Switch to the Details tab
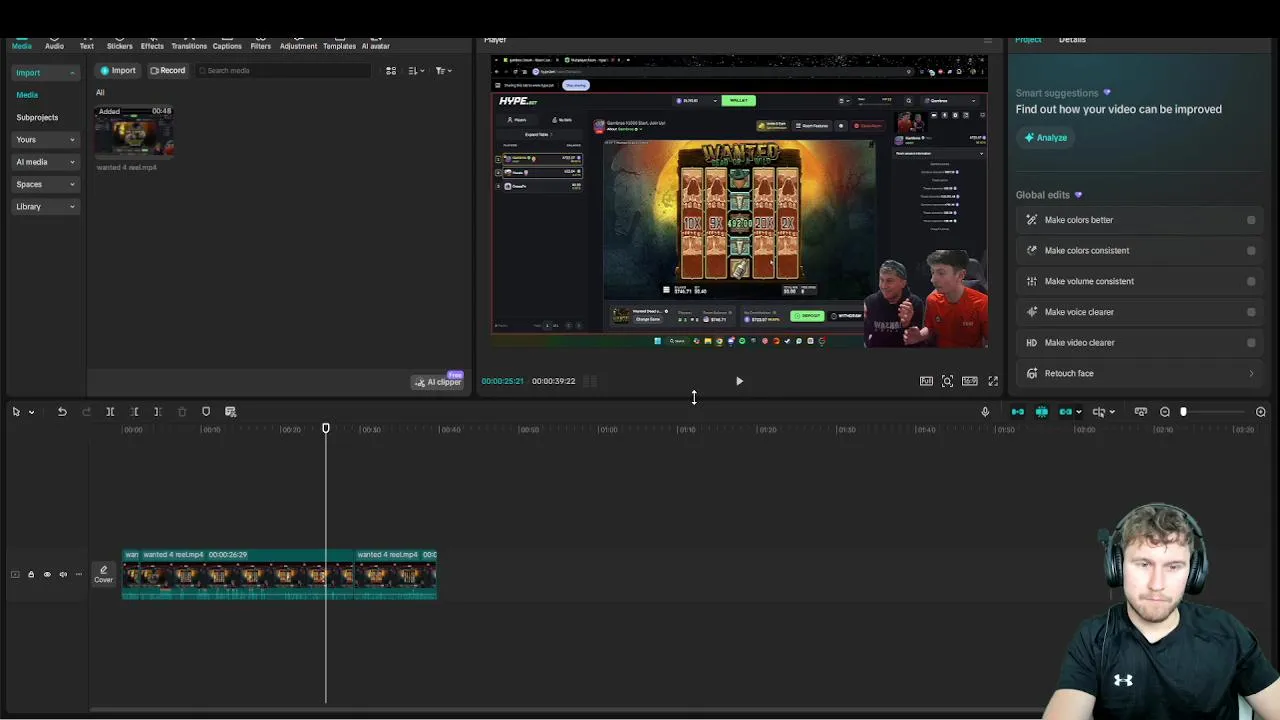 pos(1072,39)
